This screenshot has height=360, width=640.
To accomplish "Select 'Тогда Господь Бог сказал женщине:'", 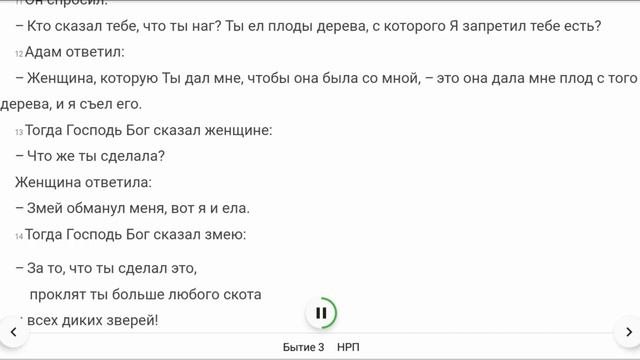I will point(149,130).
